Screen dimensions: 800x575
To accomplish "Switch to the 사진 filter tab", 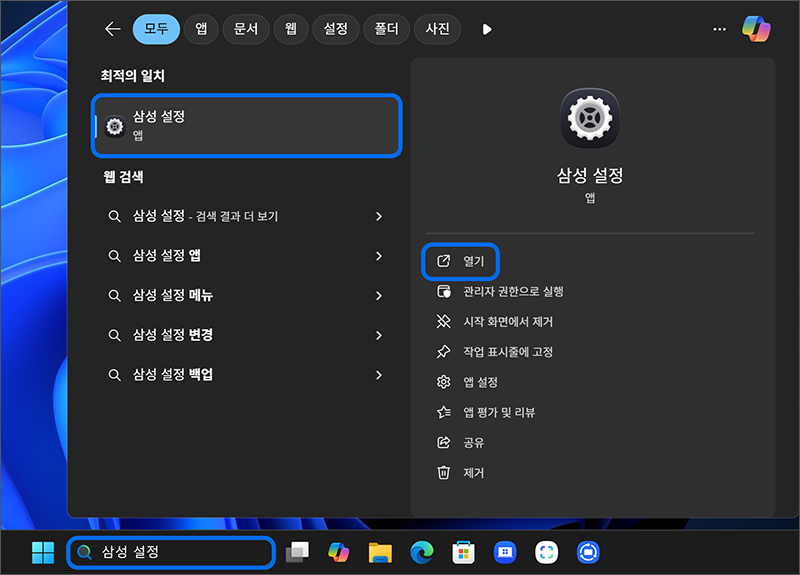I will coord(437,29).
